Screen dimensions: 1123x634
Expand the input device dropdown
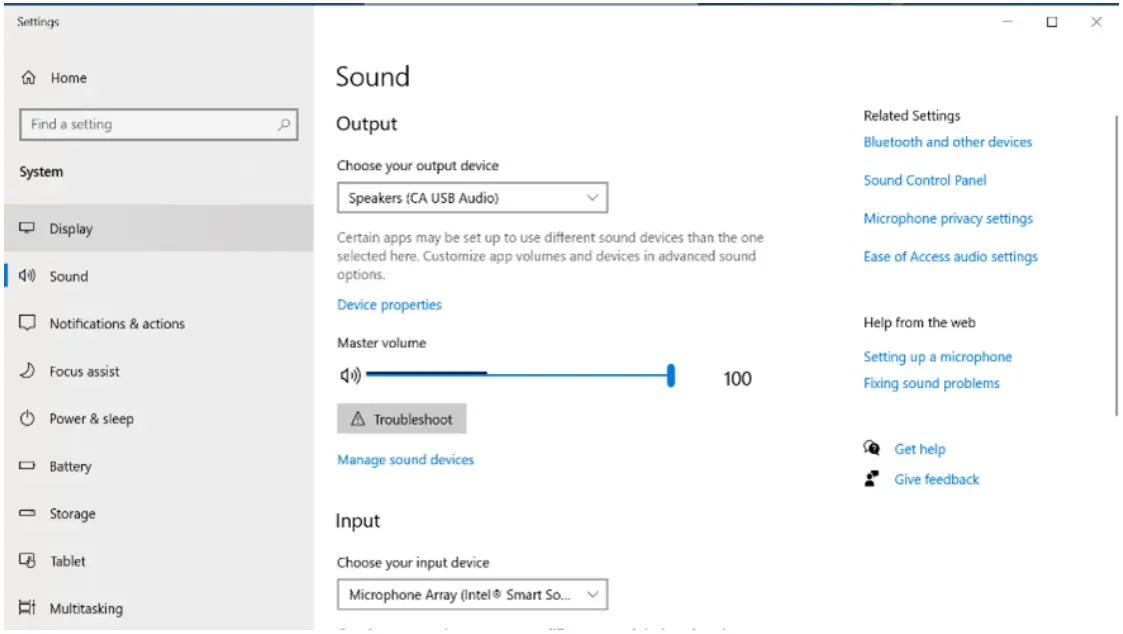(x=472, y=595)
